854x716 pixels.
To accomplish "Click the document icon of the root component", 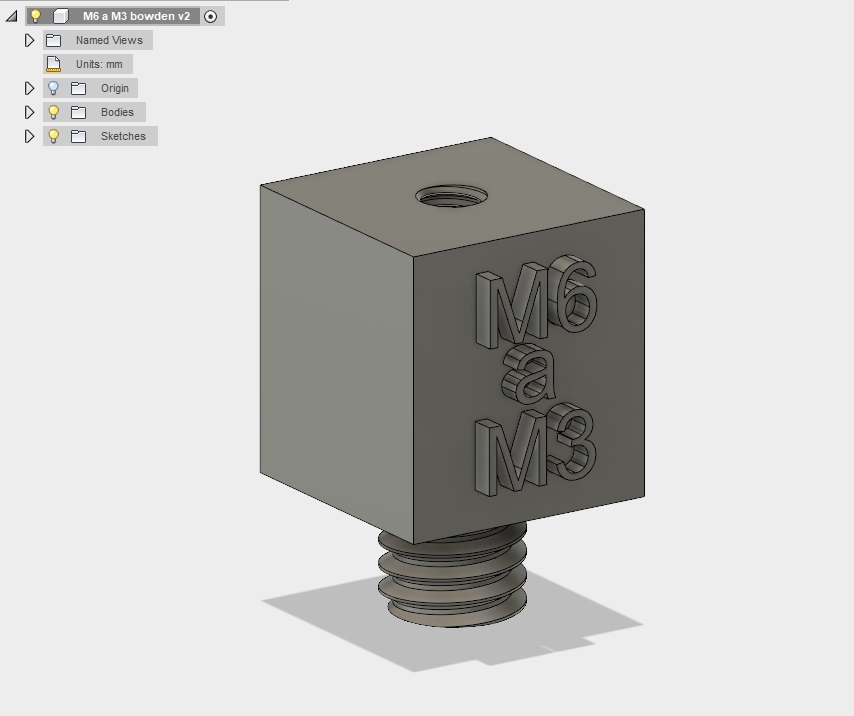I will (60, 16).
